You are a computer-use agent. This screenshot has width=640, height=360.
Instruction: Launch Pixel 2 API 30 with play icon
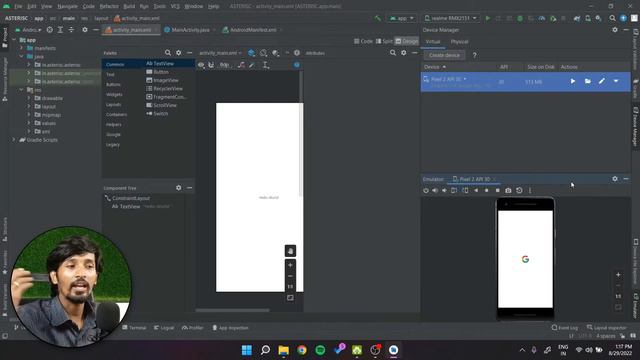pos(573,81)
